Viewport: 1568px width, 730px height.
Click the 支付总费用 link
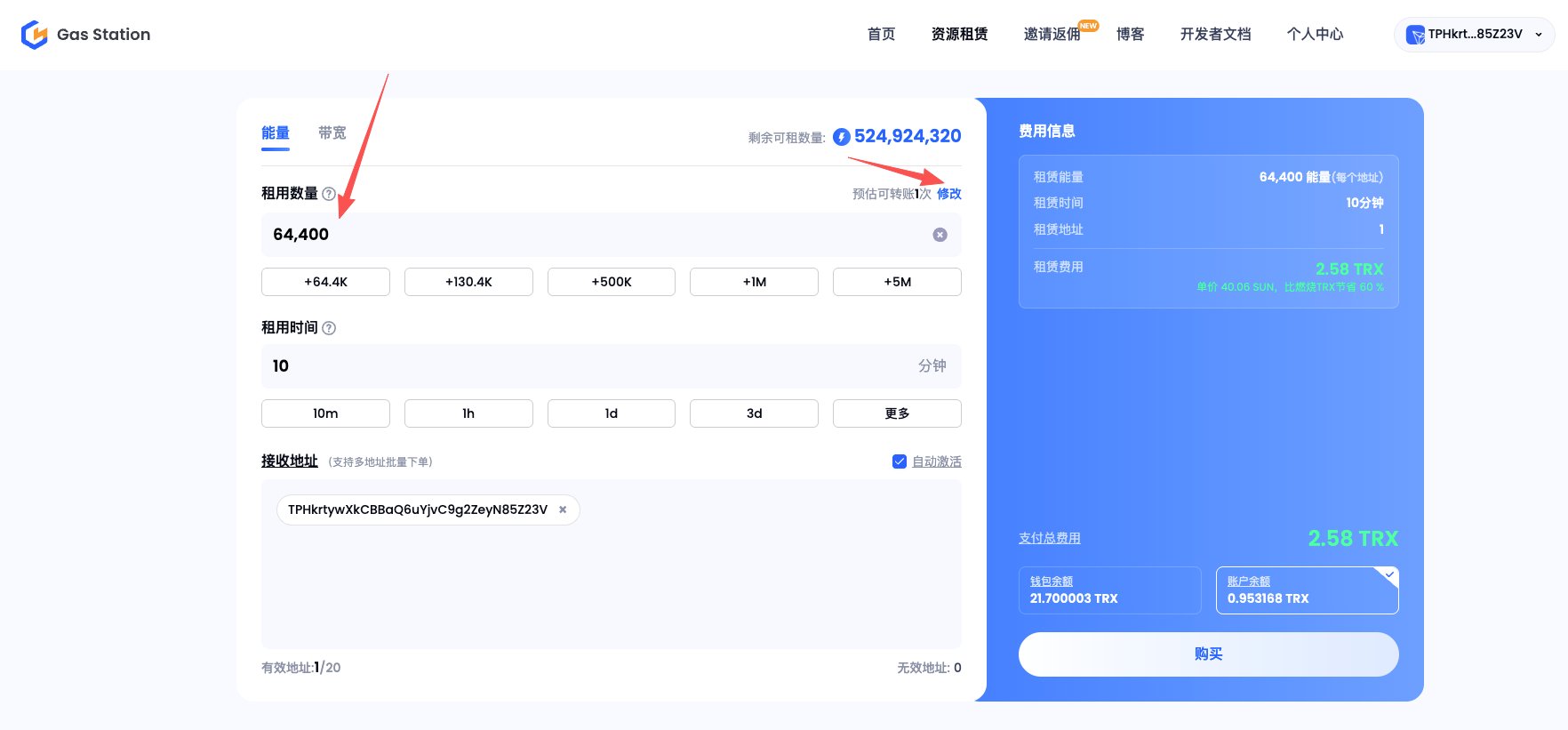(1050, 538)
